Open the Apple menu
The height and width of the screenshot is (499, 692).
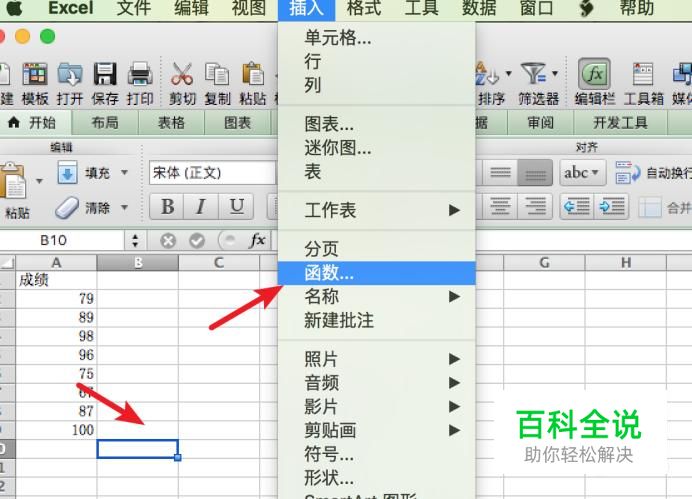pos(15,8)
